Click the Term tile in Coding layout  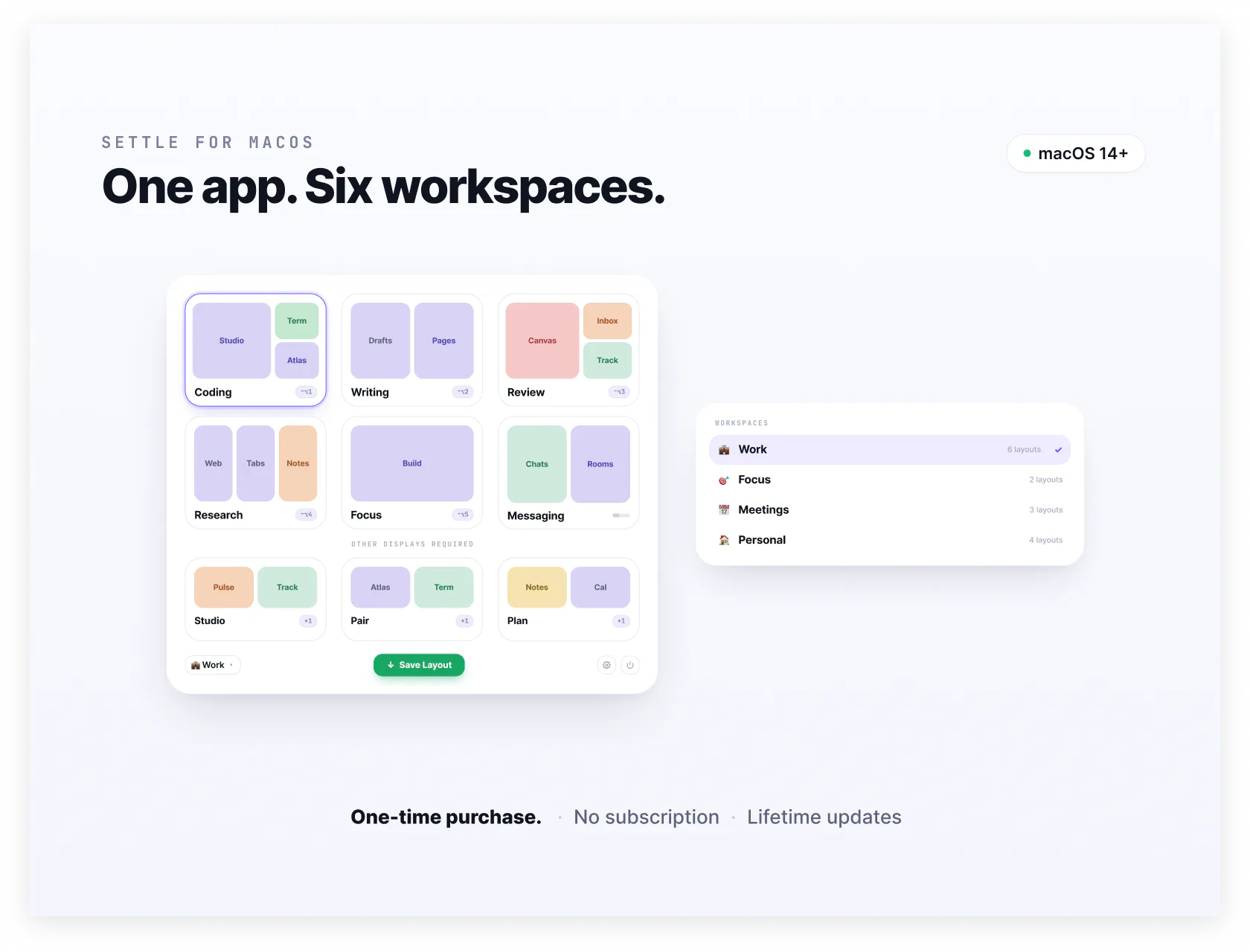297,321
